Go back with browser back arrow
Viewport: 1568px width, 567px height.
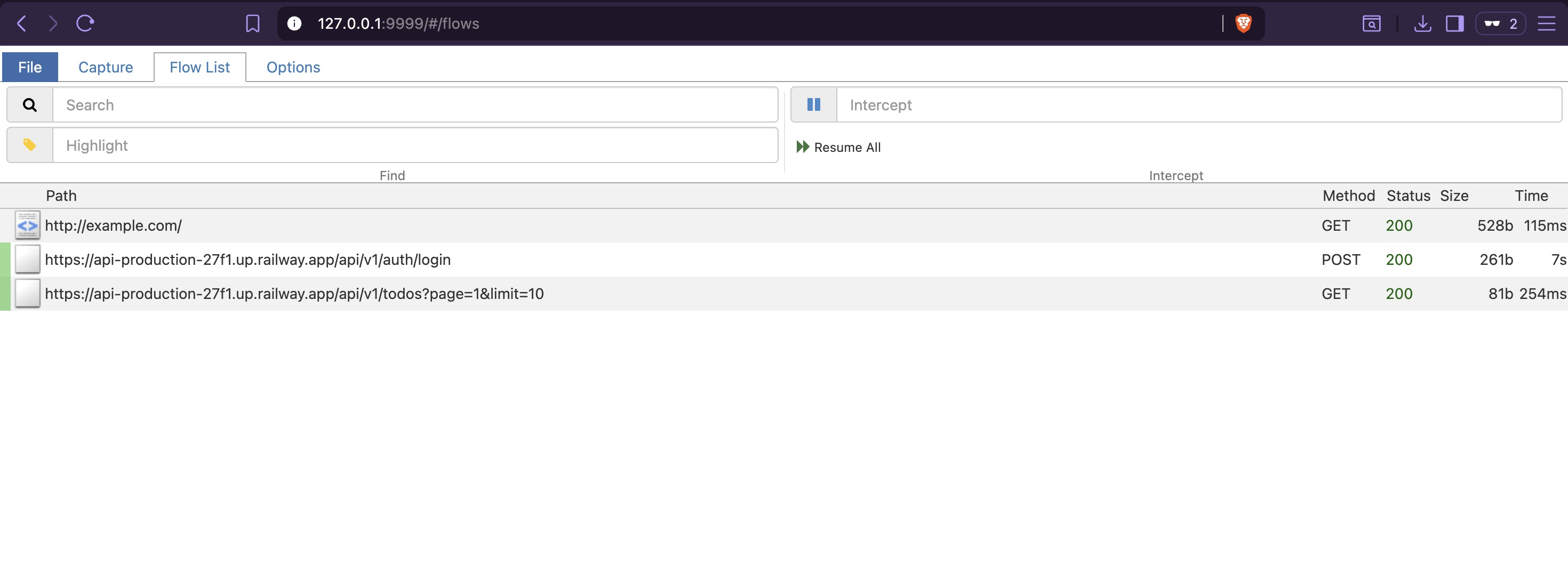[x=22, y=24]
